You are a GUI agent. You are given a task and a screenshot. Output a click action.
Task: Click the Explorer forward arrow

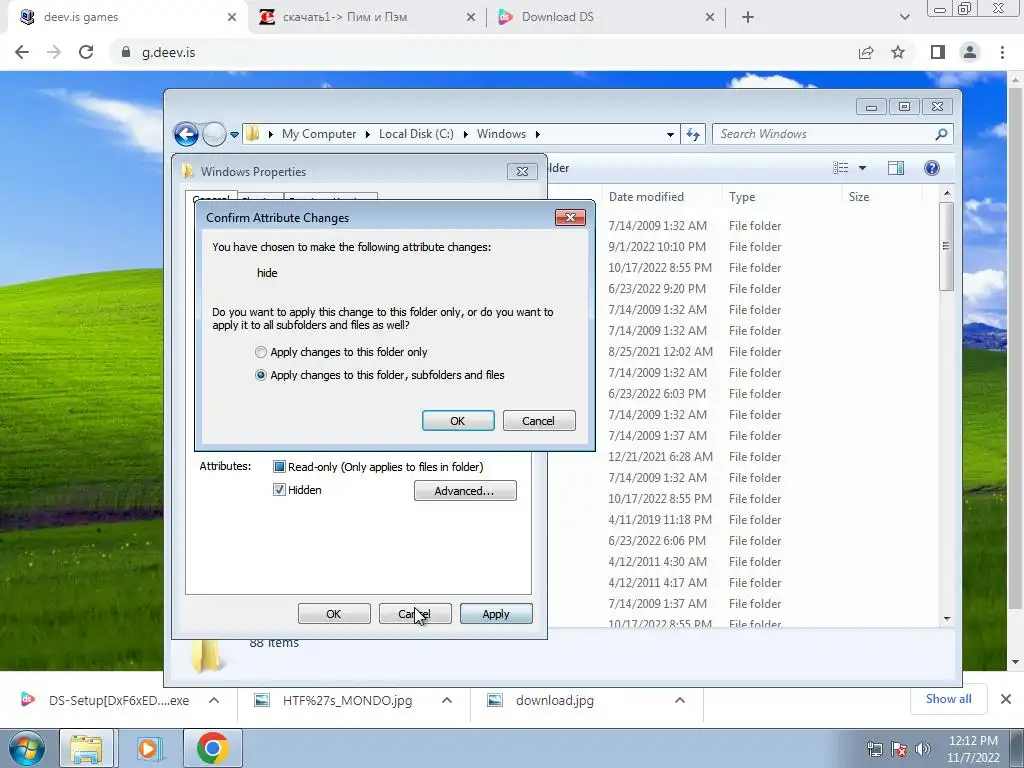214,134
